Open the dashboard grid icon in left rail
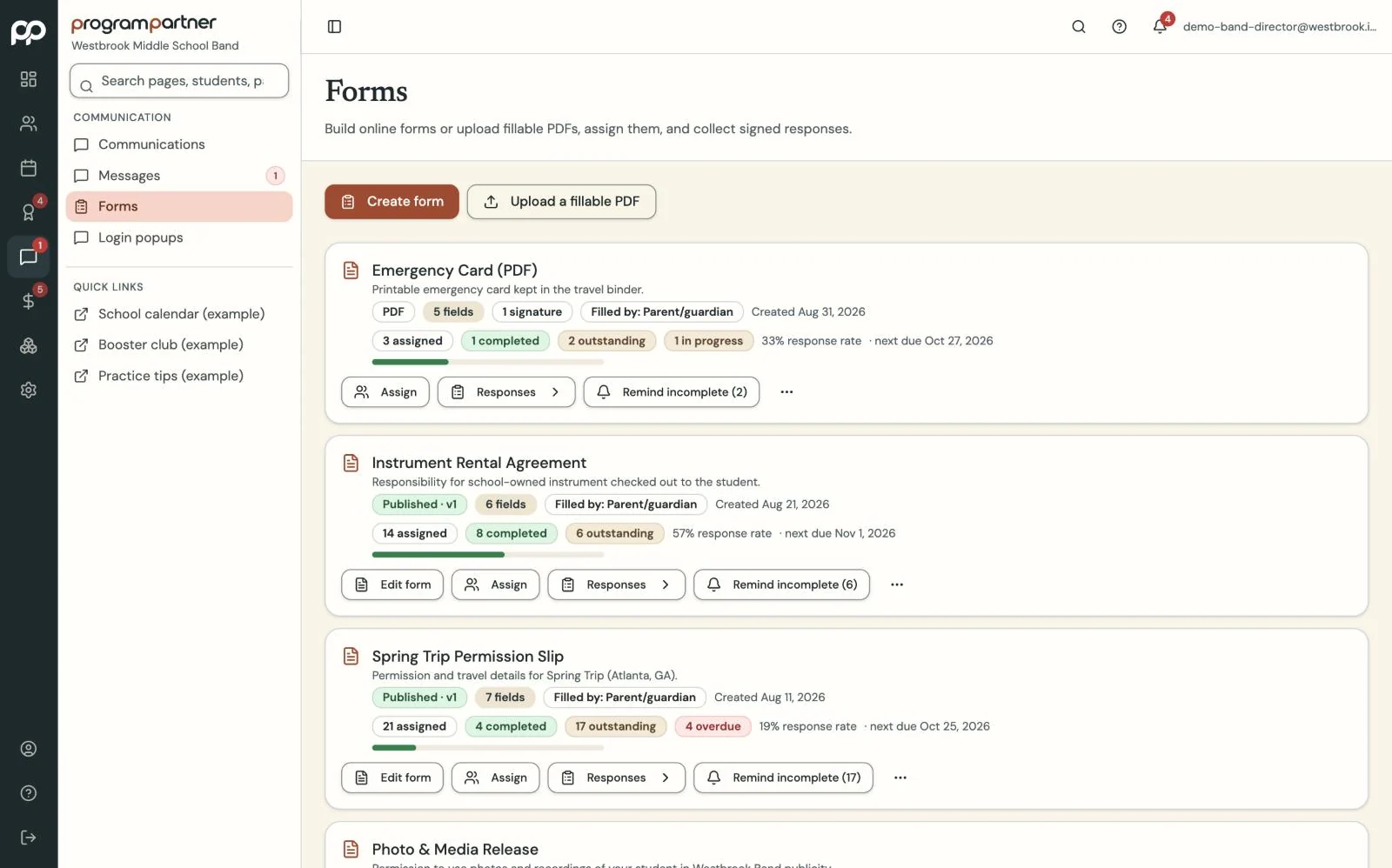 pyautogui.click(x=29, y=79)
